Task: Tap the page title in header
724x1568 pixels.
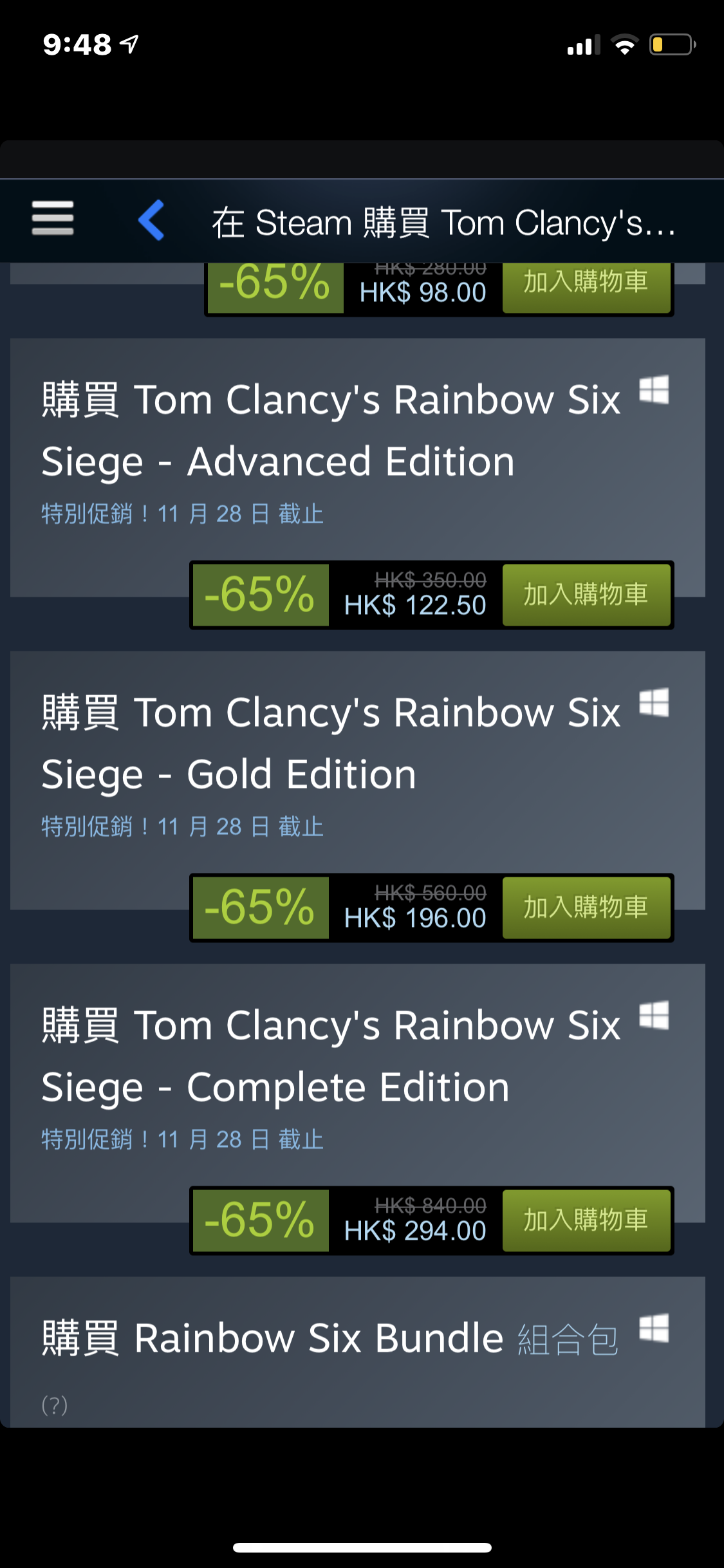Action: point(444,223)
